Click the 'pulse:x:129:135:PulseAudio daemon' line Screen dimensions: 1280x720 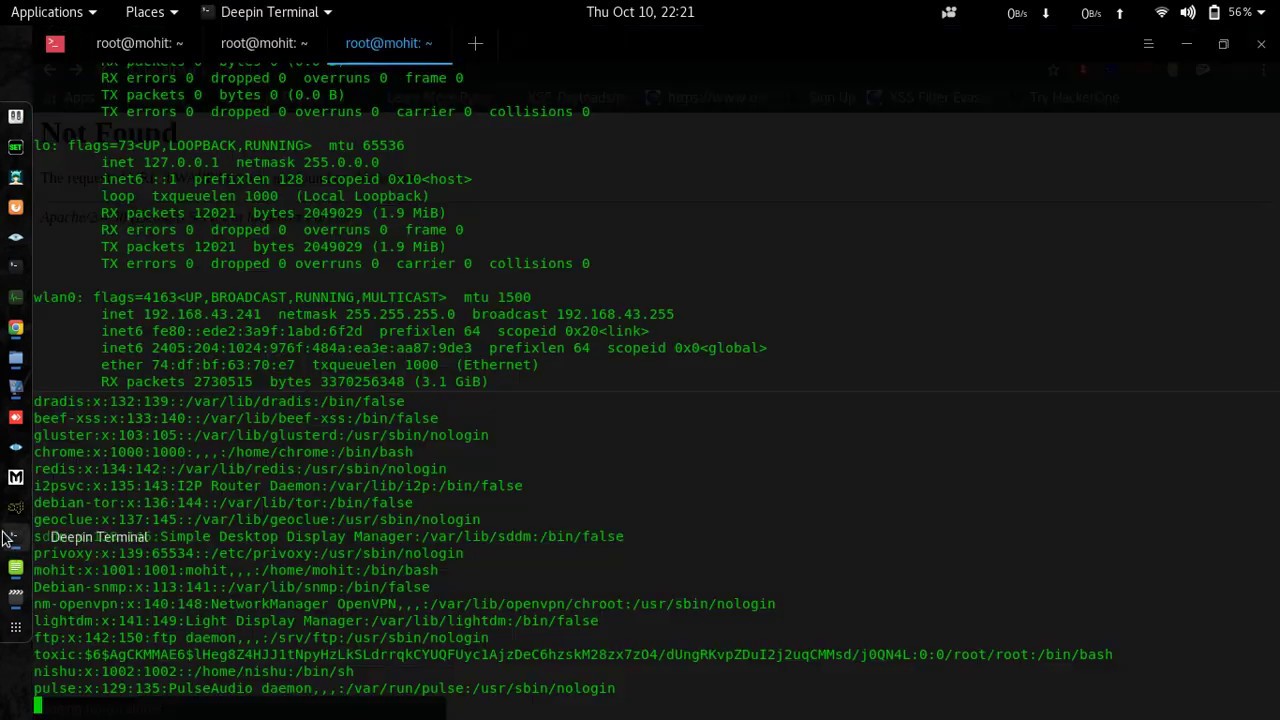[x=324, y=688]
